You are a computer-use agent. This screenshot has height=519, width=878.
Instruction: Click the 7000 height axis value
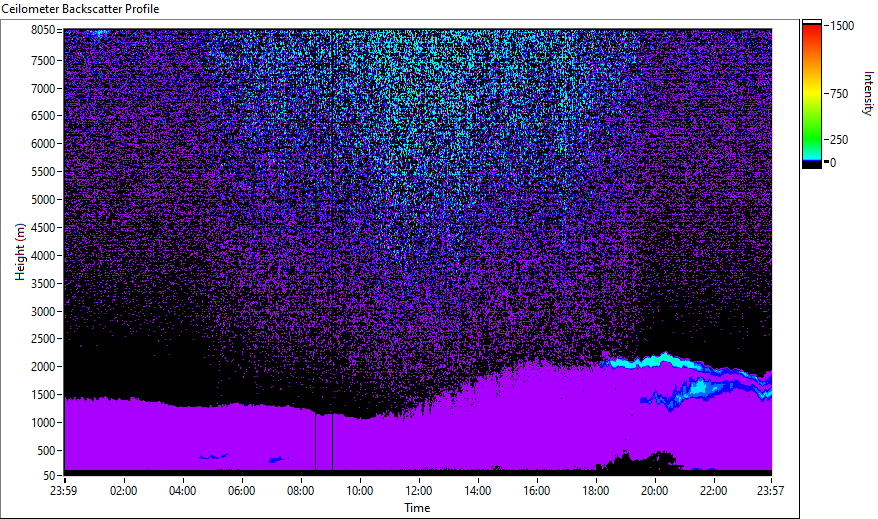point(43,88)
